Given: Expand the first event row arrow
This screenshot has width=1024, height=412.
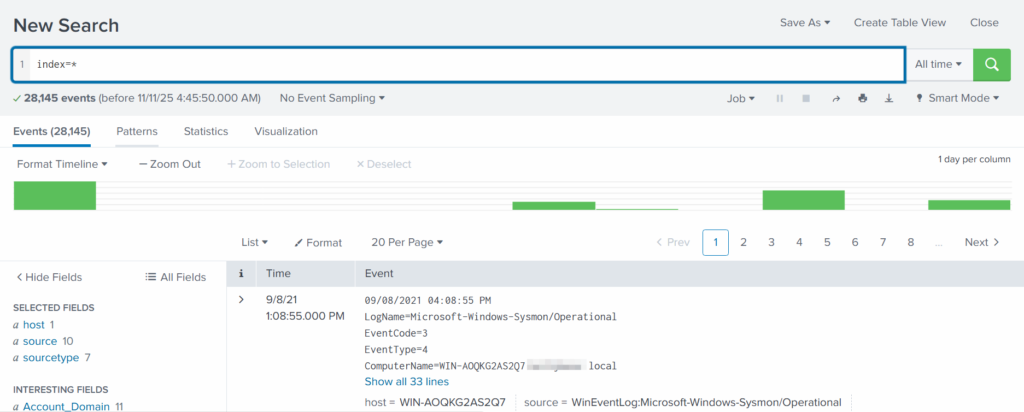Looking at the screenshot, I should coord(241,300).
